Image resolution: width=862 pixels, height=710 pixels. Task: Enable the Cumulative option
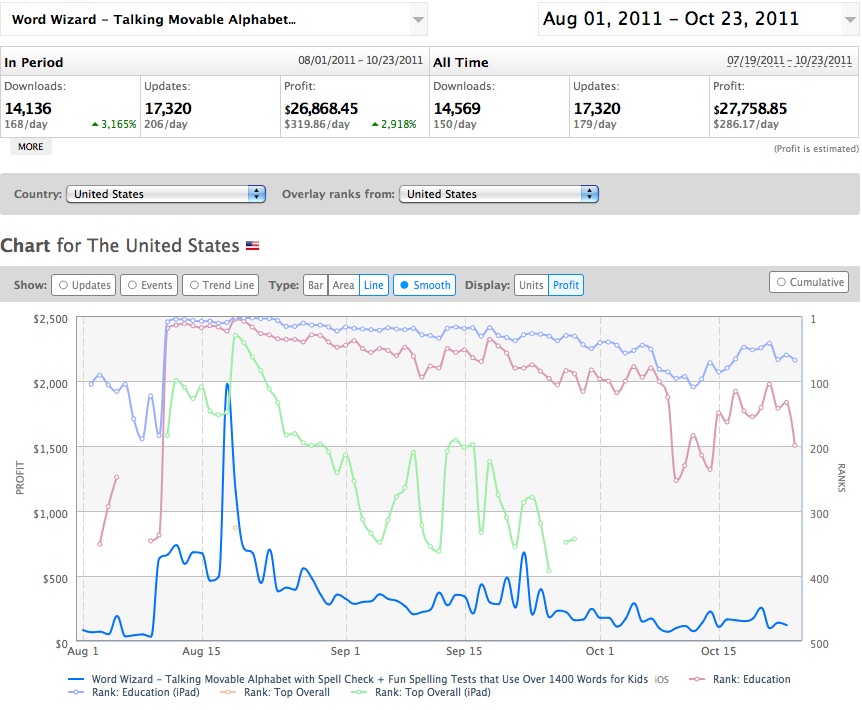click(809, 282)
